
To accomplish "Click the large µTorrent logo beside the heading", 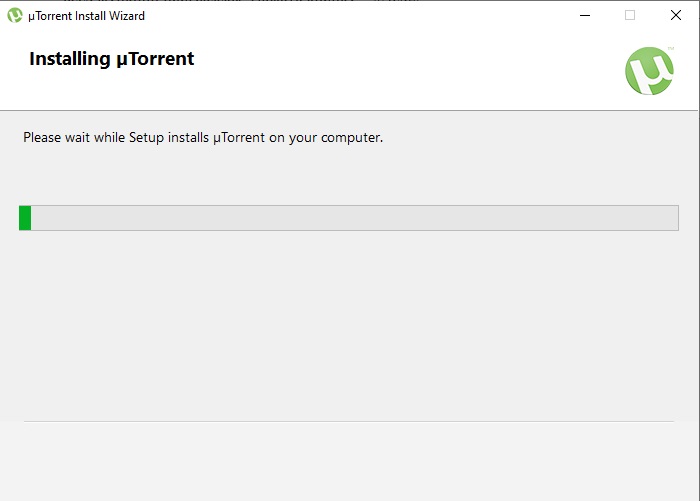I will click(649, 71).
